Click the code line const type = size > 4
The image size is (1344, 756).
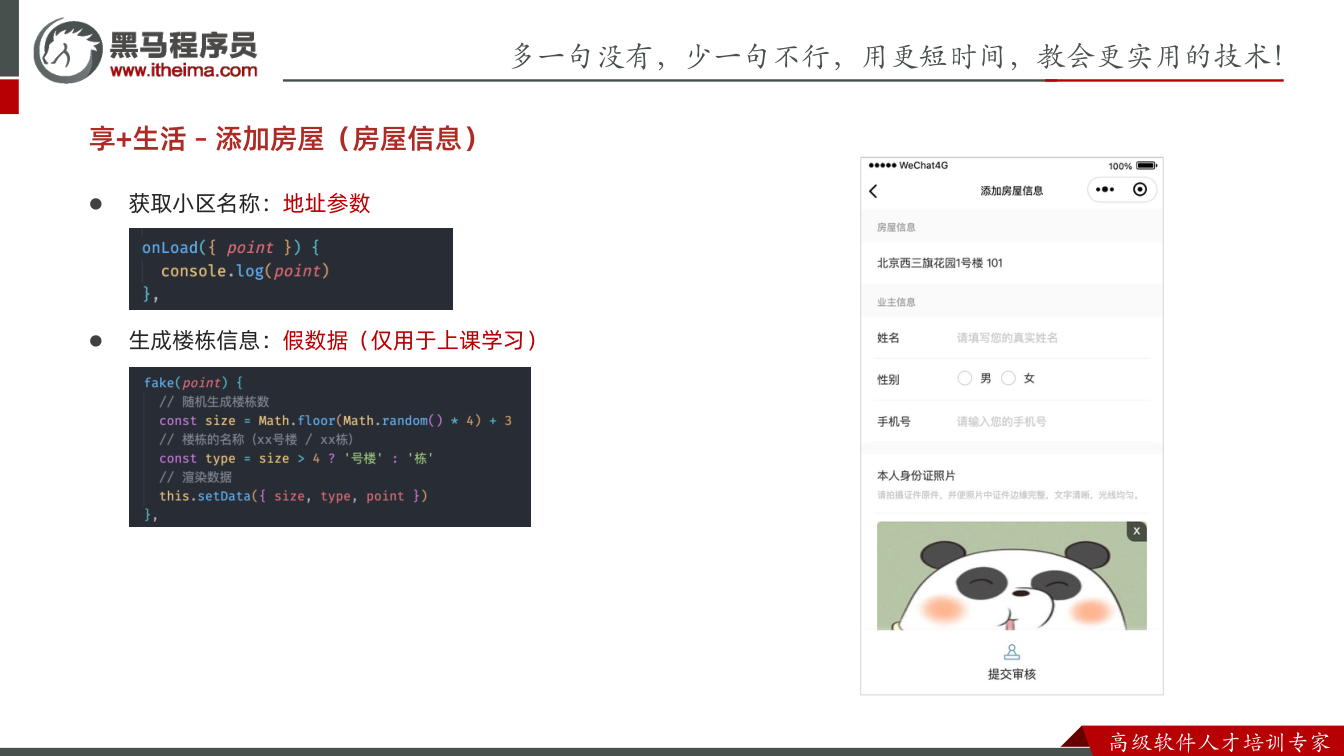click(297, 458)
